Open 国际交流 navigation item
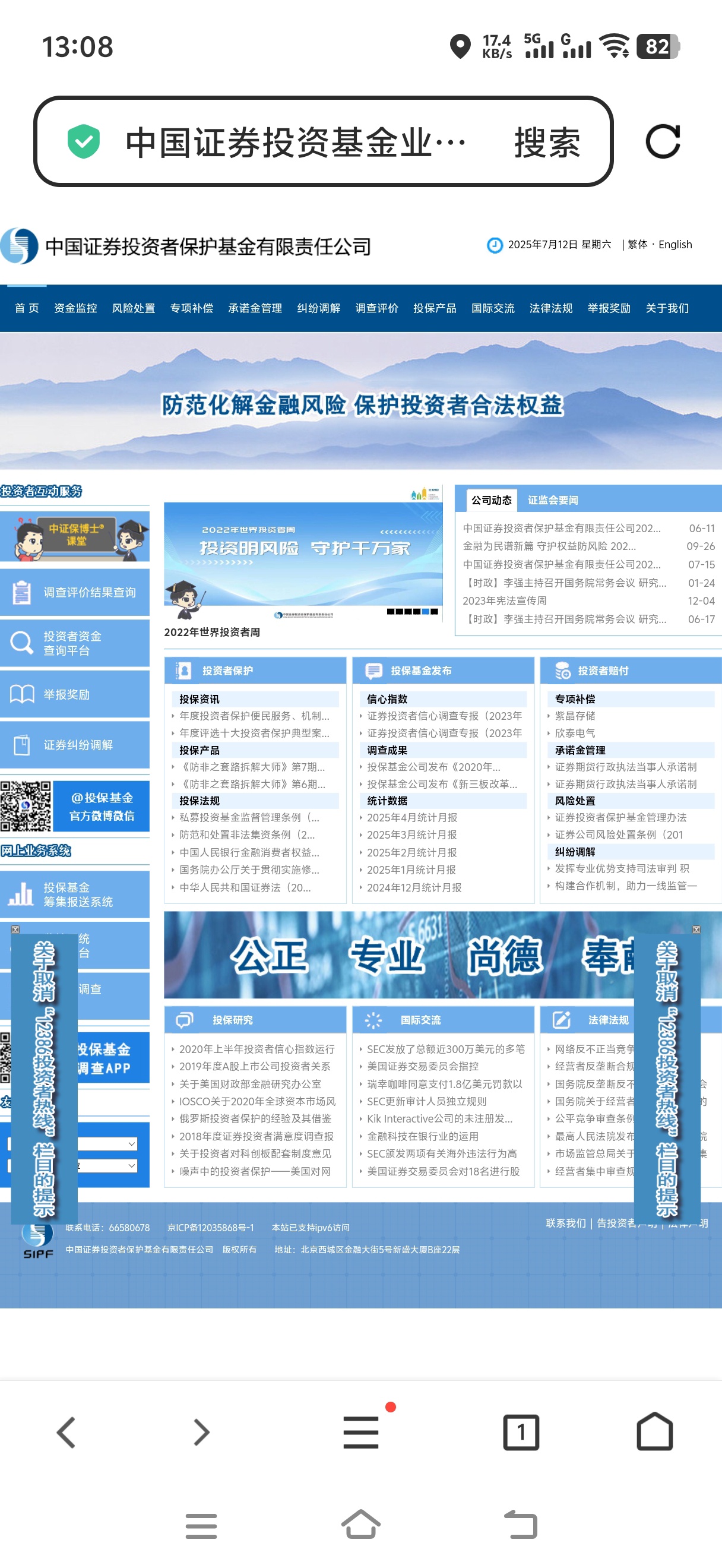Screen dimensions: 722x1568 point(493,308)
